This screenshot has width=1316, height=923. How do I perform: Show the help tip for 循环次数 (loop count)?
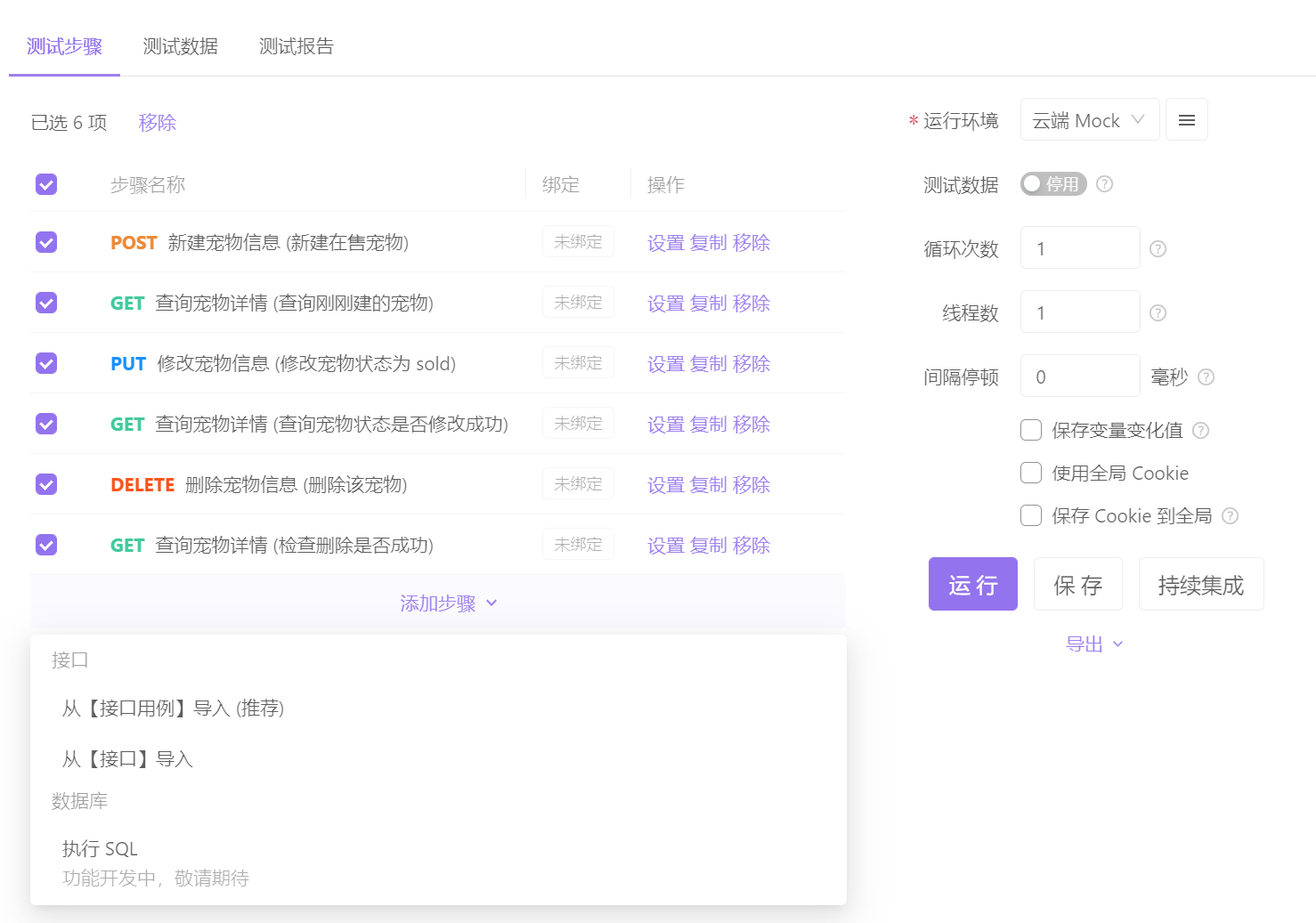coord(1158,249)
